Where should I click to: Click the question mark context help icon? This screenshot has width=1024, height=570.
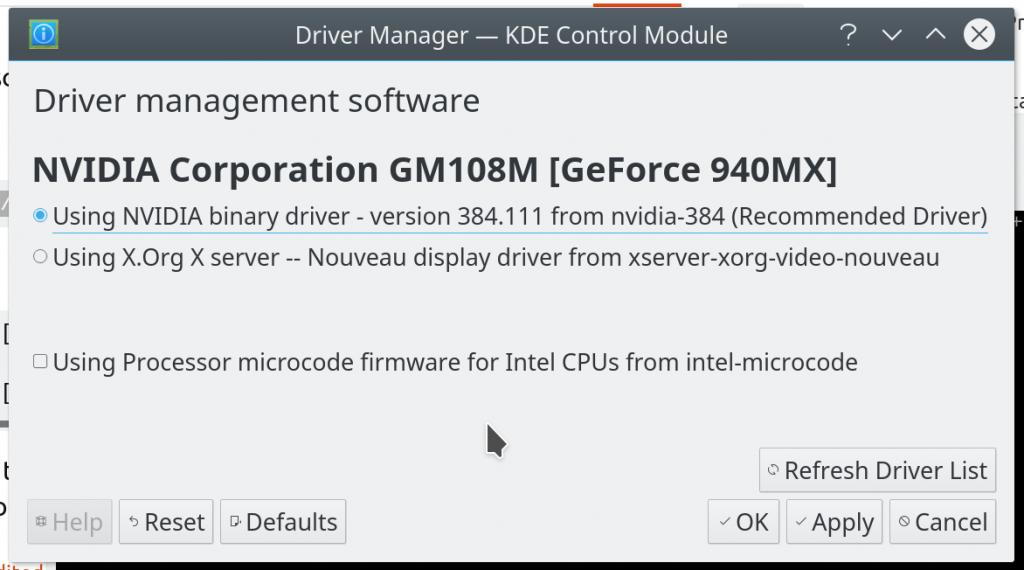click(x=848, y=36)
